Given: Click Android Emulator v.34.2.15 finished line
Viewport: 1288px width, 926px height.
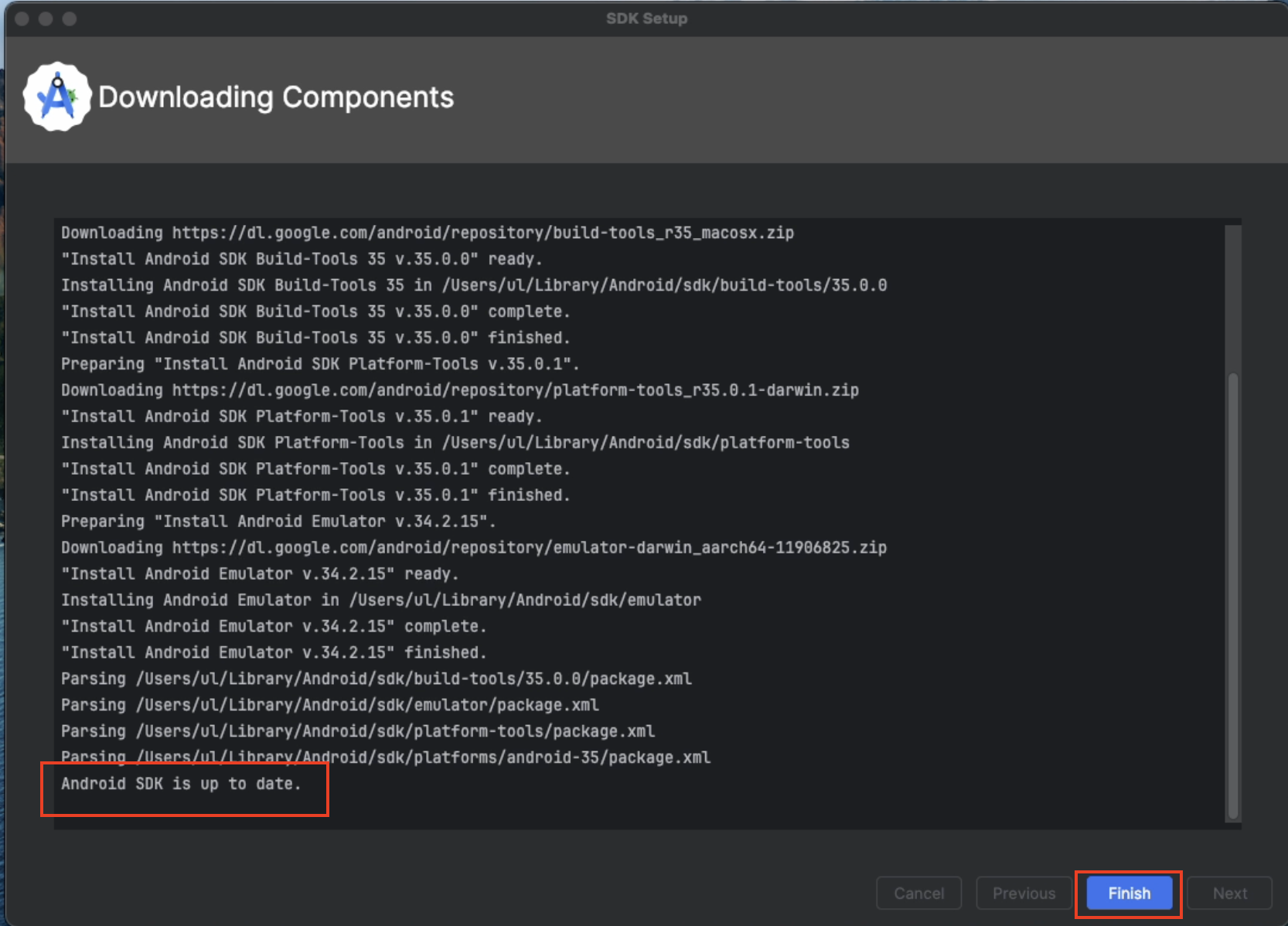Looking at the screenshot, I should (x=274, y=653).
